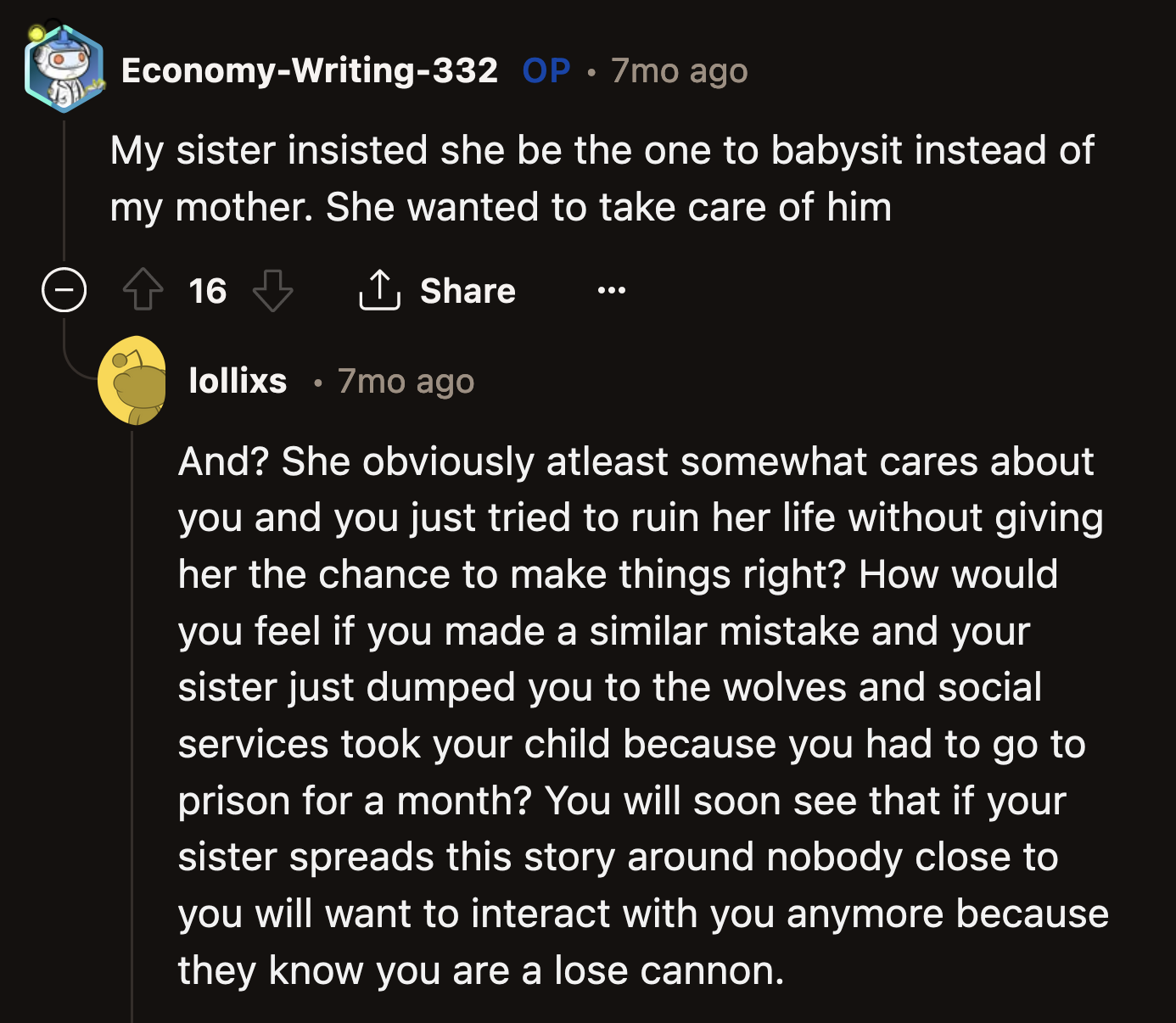
Task: Click the Share icon under the OP comment
Action: tap(380, 291)
